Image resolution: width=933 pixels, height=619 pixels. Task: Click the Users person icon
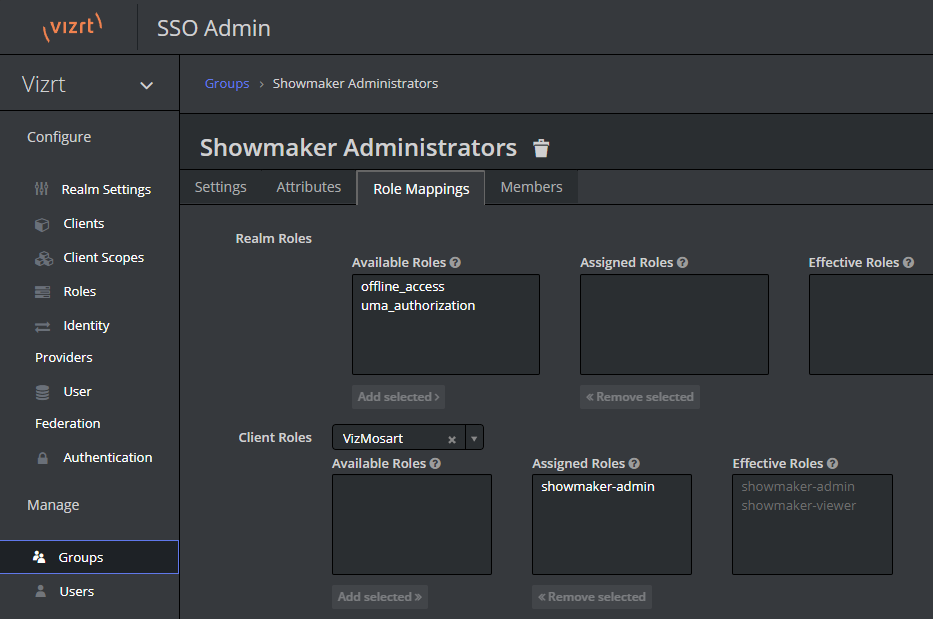(40, 591)
